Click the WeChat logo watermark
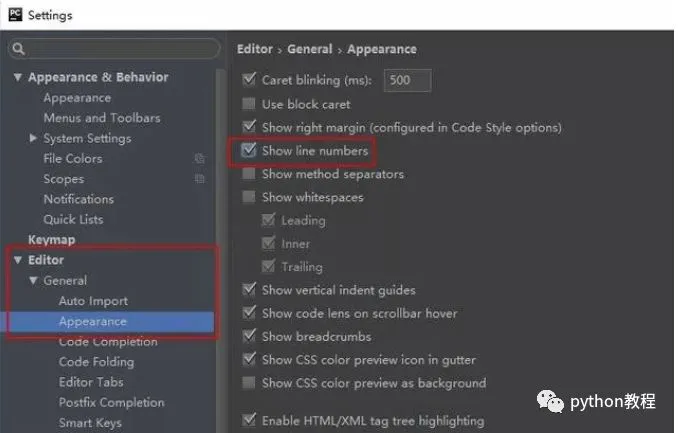The height and width of the screenshot is (433, 678). [x=550, y=401]
